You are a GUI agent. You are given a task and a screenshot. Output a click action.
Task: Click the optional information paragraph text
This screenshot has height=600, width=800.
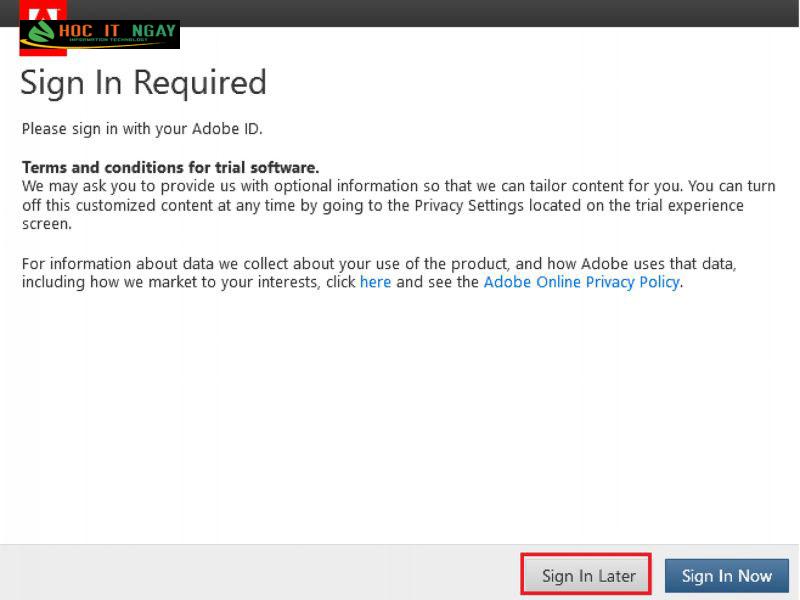pyautogui.click(x=398, y=205)
